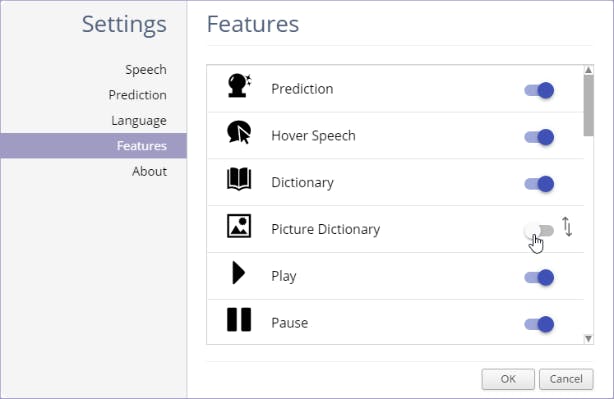This screenshot has width=614, height=399.
Task: Switch off the Dictionary toggle
Action: 539,184
